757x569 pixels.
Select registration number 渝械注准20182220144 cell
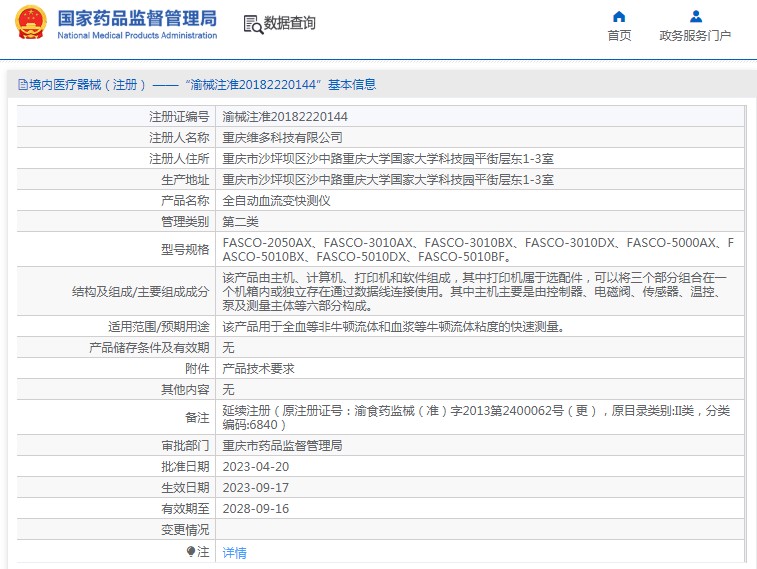pos(285,117)
